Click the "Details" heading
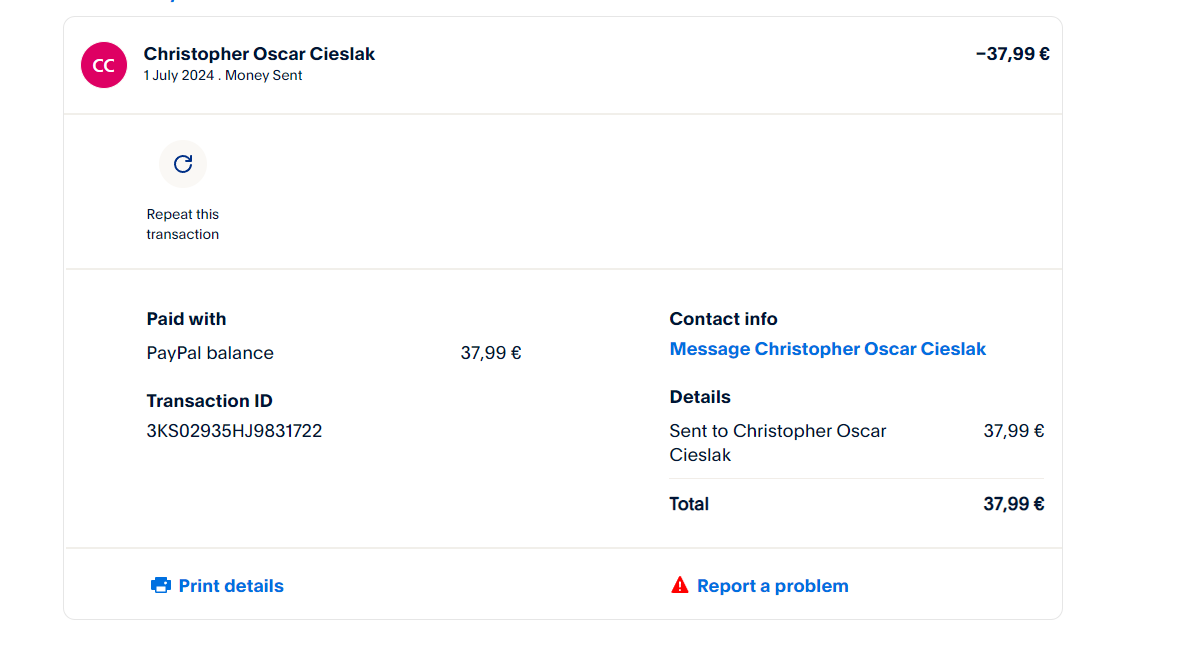The height and width of the screenshot is (660, 1194). click(700, 397)
